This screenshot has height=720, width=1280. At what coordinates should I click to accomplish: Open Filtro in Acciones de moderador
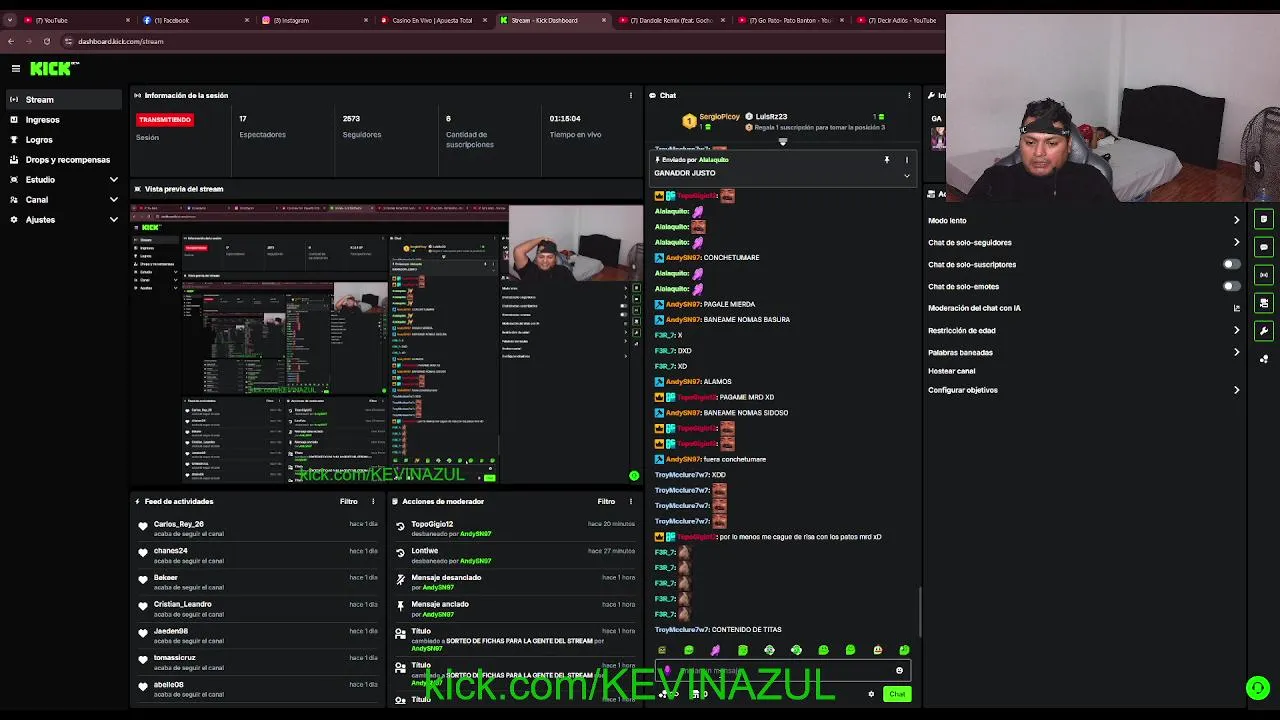[606, 501]
